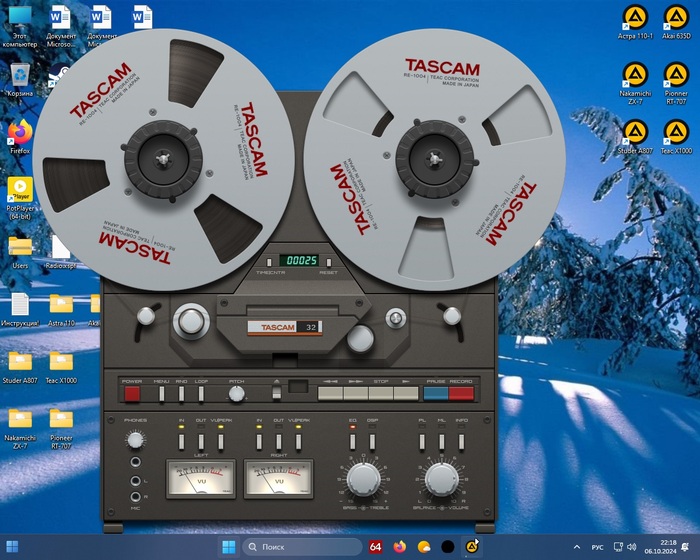Toggle the LOOP switch

point(201,393)
